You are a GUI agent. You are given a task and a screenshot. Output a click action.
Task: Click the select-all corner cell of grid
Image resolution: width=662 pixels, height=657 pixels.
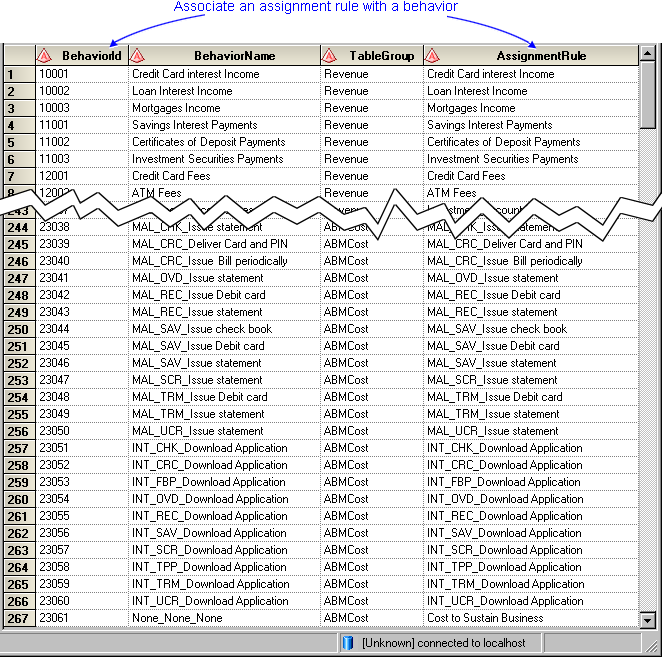pos(17,56)
